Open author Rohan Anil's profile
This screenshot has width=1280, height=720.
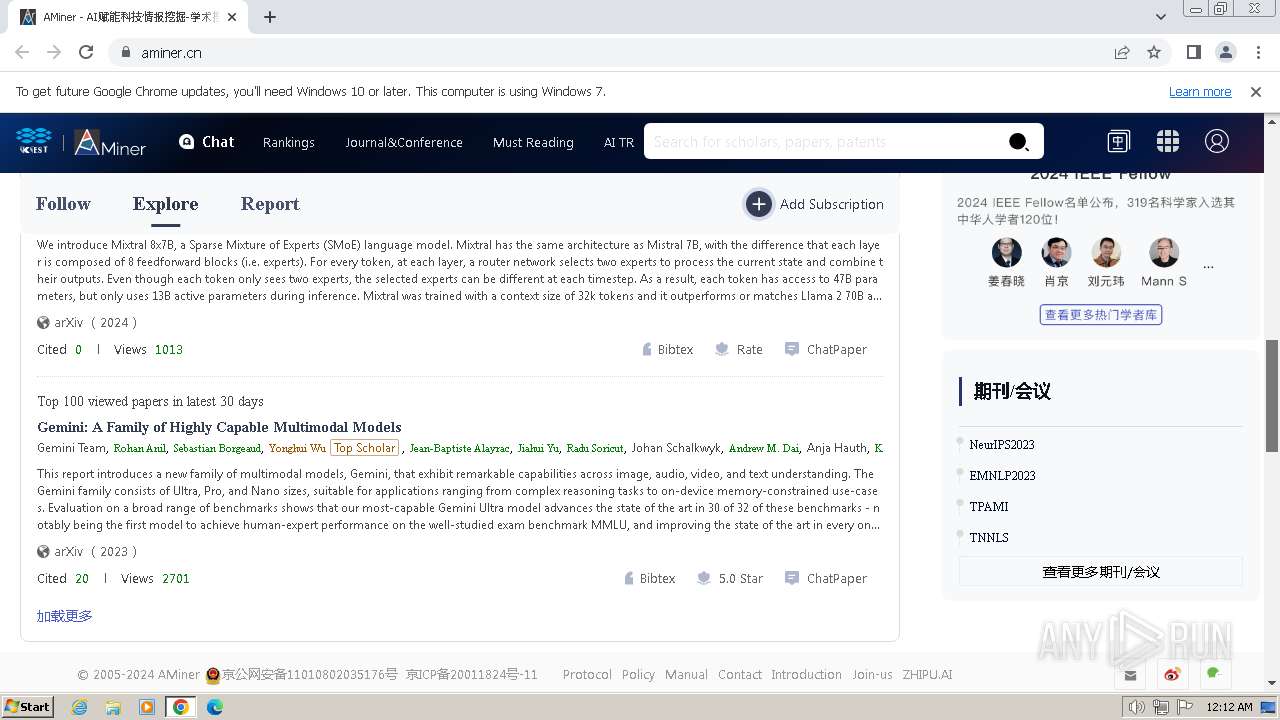[x=139, y=448]
